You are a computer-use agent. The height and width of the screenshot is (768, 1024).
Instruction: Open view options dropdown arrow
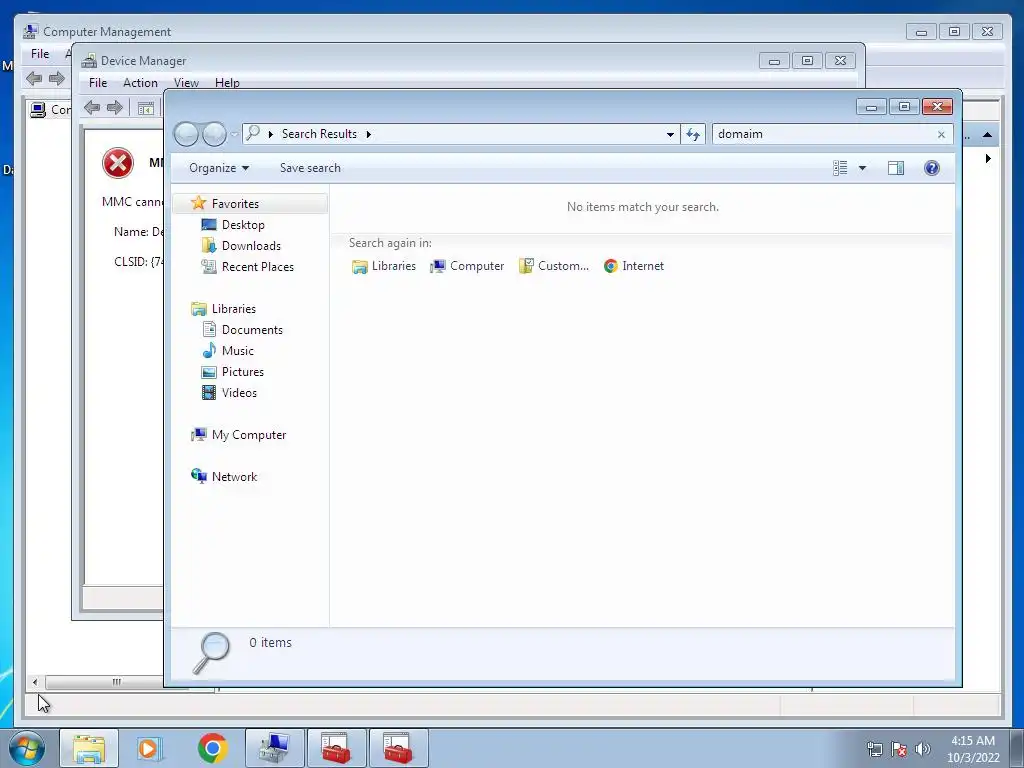coord(862,168)
